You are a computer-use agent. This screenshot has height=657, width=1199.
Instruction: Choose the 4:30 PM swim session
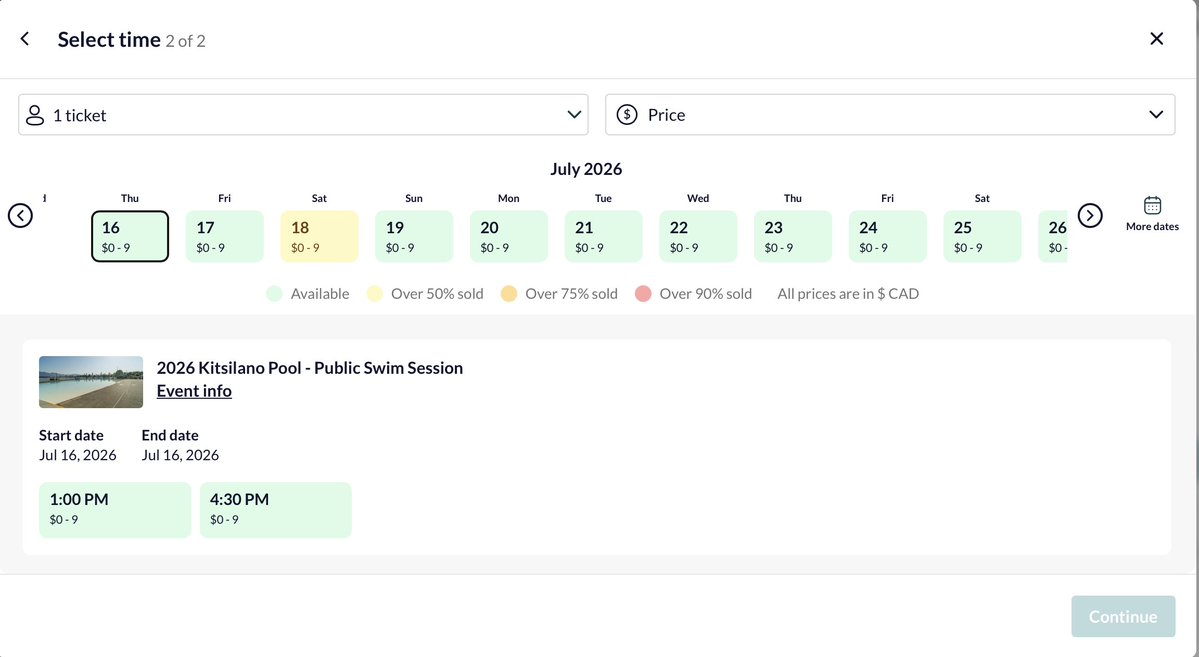point(275,510)
